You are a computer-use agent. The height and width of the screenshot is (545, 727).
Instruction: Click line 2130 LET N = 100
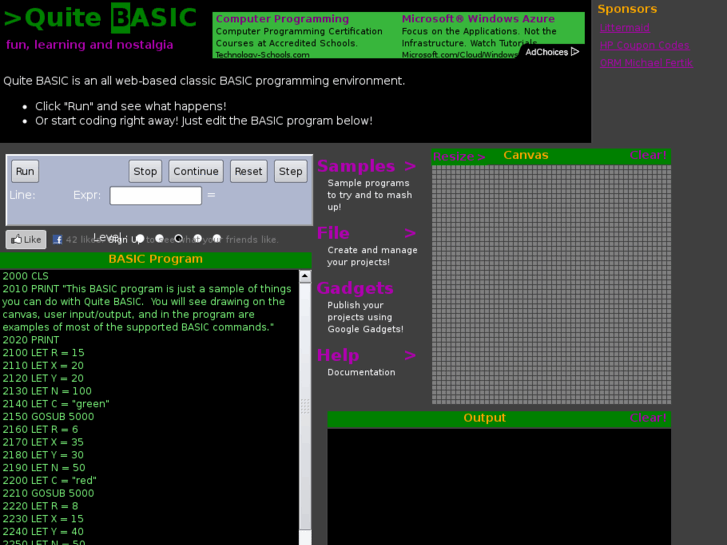(x=47, y=391)
